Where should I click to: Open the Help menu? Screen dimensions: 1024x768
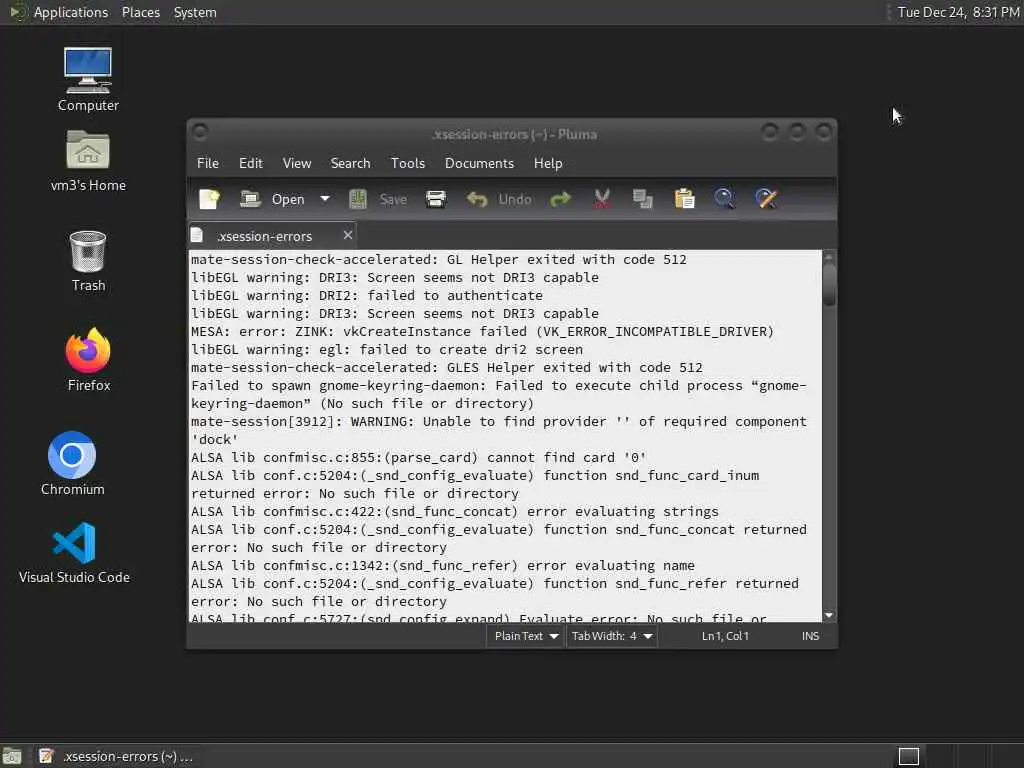pyautogui.click(x=548, y=163)
